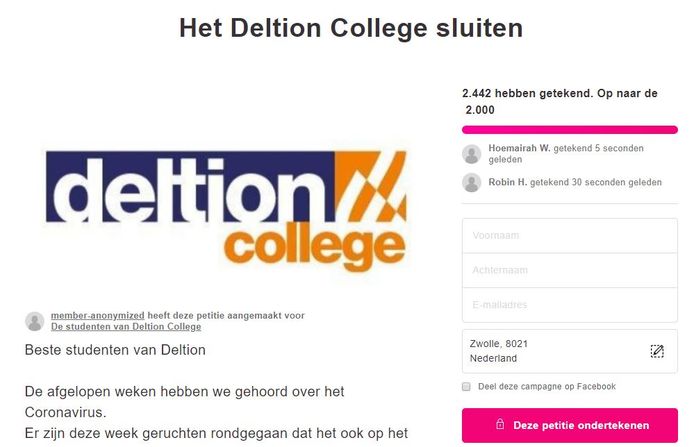
Task: Focus the Achternaam text field
Action: click(x=569, y=270)
